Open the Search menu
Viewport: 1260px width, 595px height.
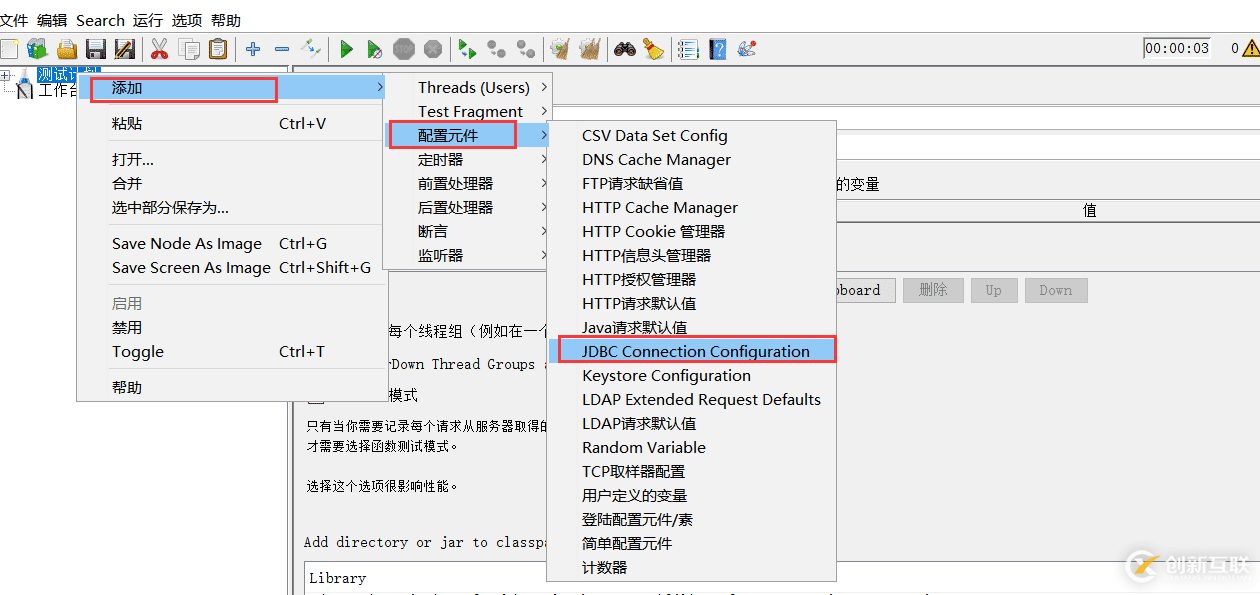100,20
